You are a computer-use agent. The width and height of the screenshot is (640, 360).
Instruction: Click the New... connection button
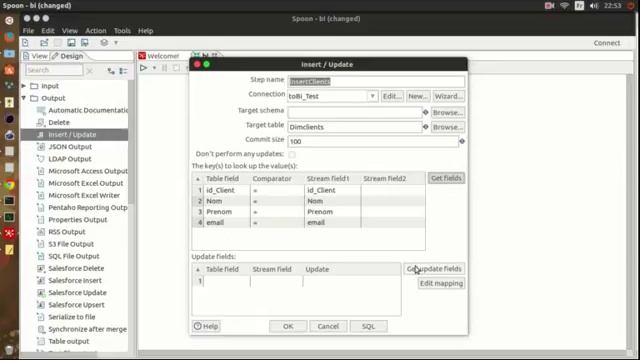(x=417, y=96)
